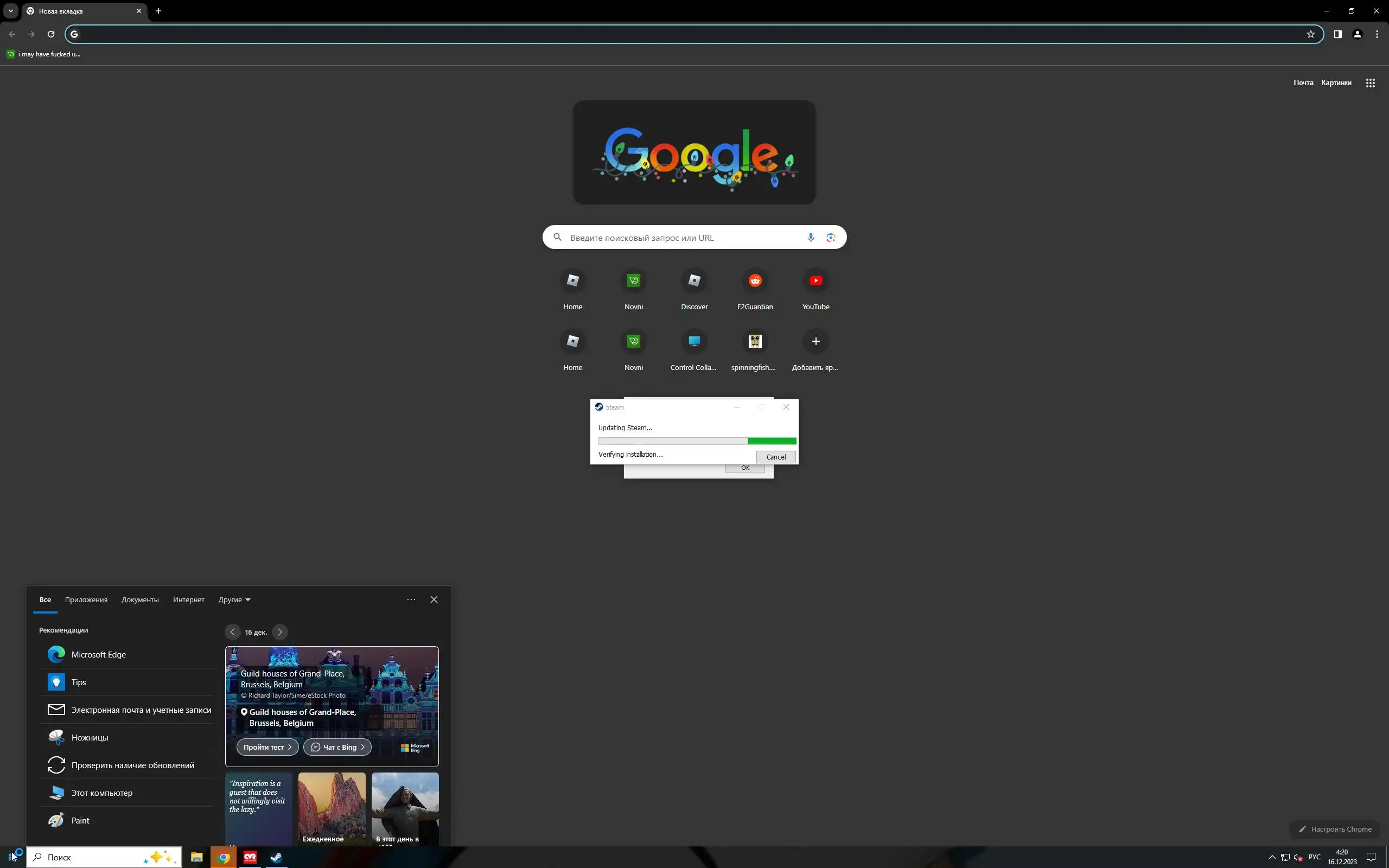Switch to the Приложения search tab
The height and width of the screenshot is (868, 1389).
point(86,600)
